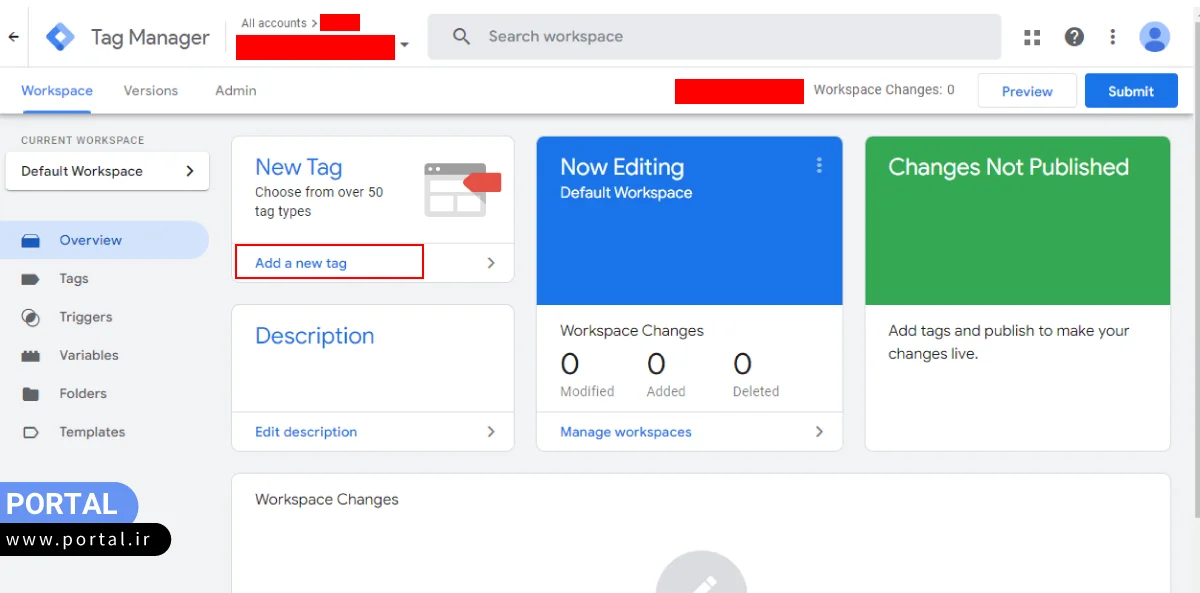Open Triggers from the sidebar

85,317
